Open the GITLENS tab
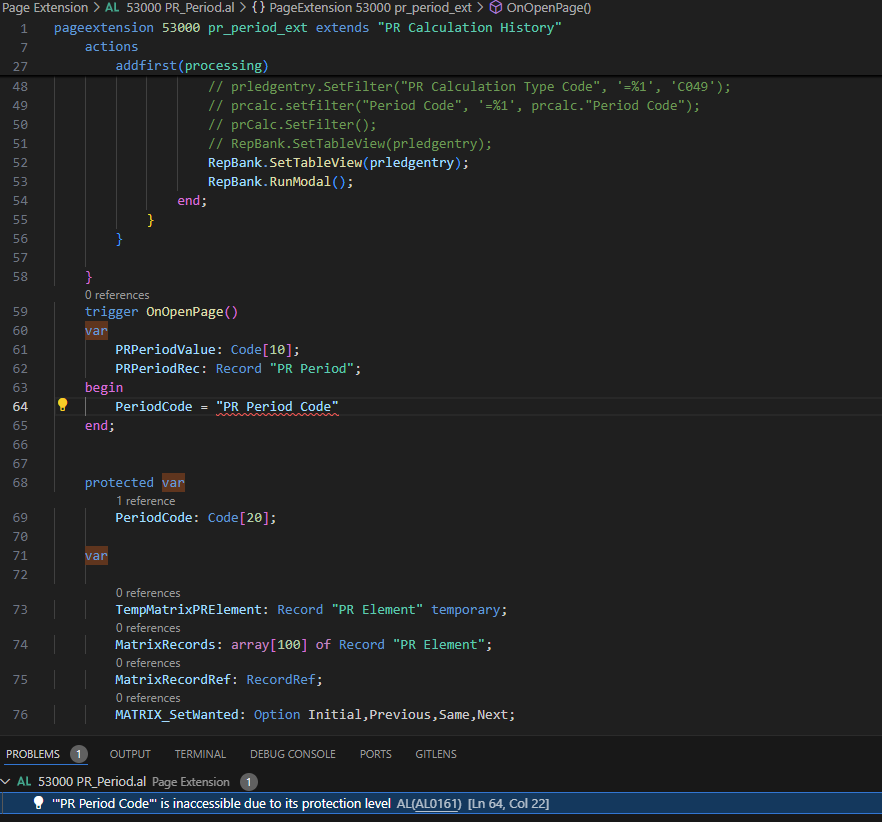Screen dimensions: 882x822 (436, 754)
